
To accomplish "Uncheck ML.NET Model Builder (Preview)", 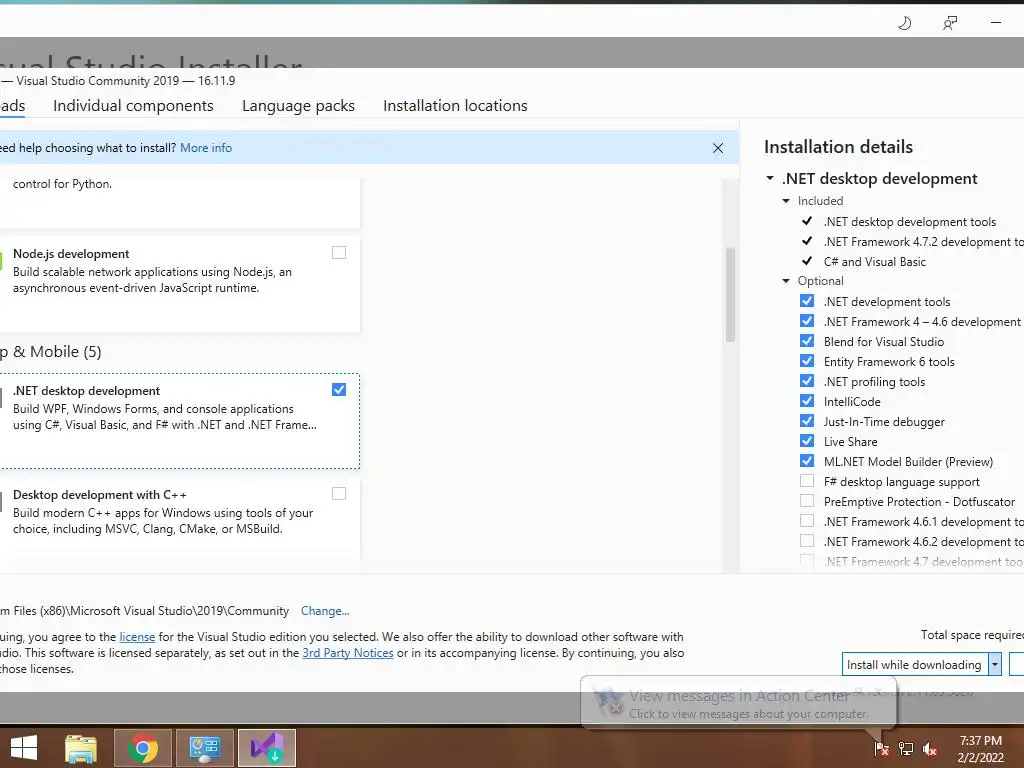I will pos(807,461).
